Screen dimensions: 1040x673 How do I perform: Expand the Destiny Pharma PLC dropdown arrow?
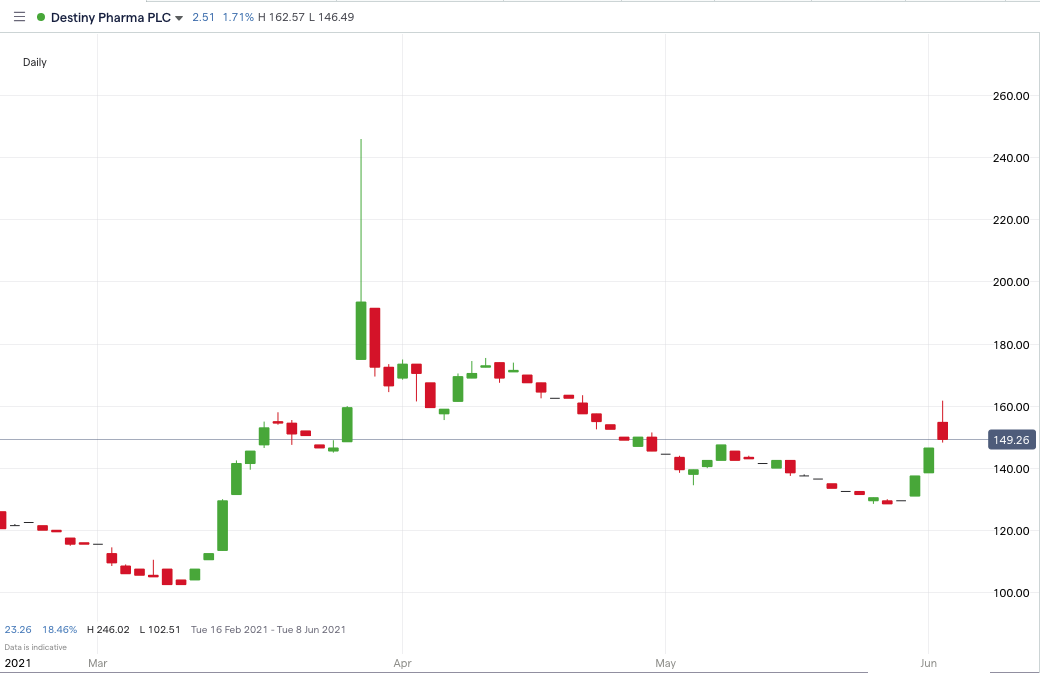point(178,18)
